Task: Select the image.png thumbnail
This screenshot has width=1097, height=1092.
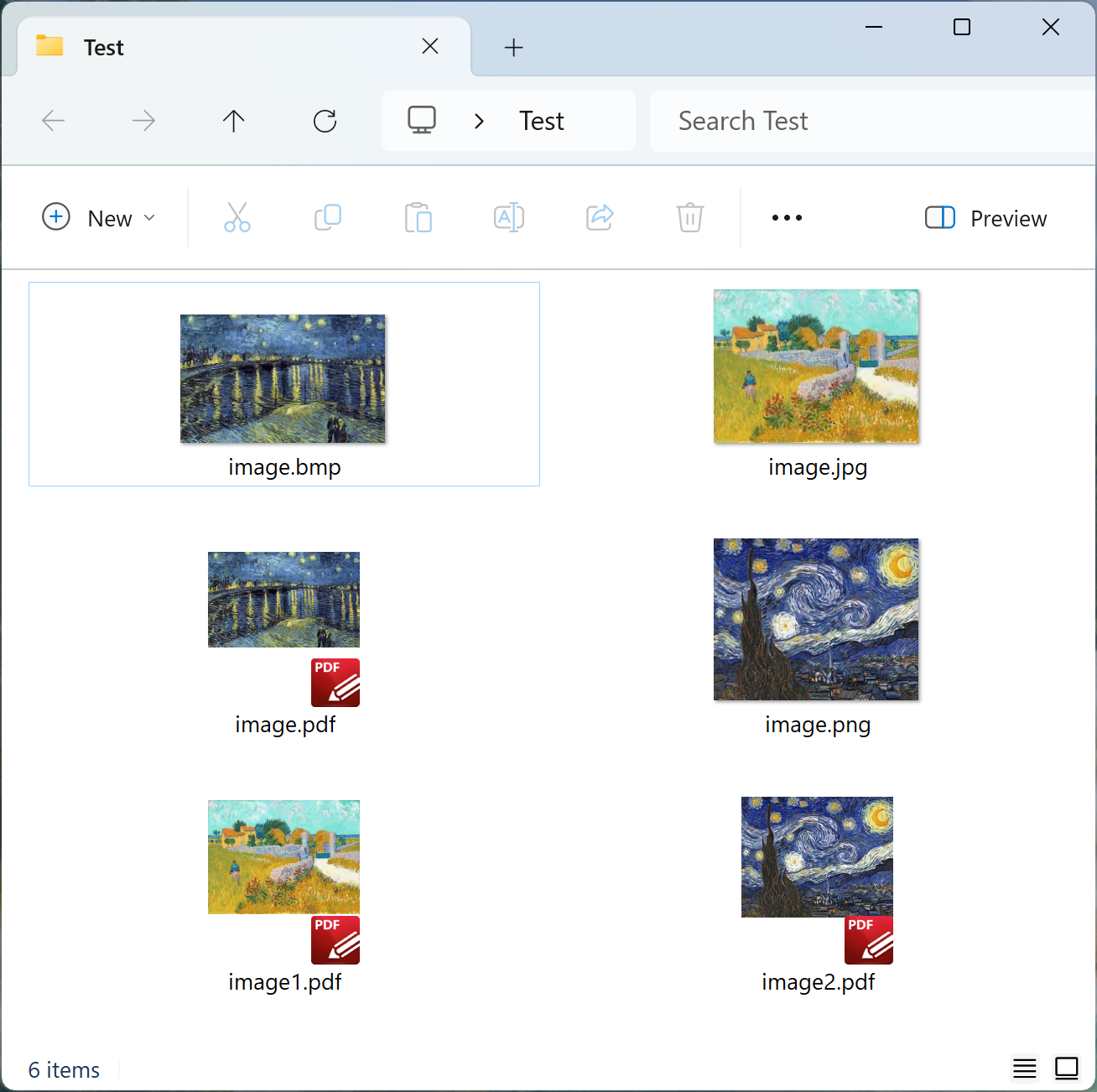Action: [x=816, y=619]
